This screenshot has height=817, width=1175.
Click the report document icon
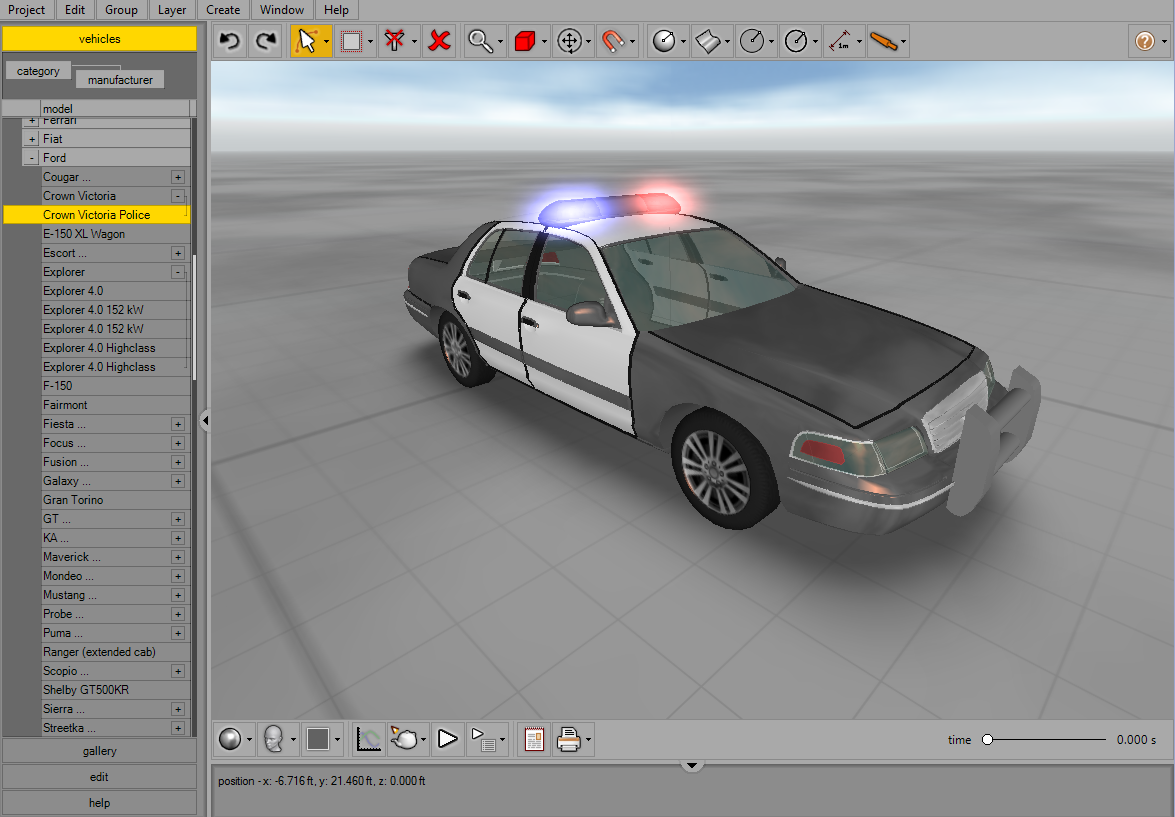click(533, 739)
